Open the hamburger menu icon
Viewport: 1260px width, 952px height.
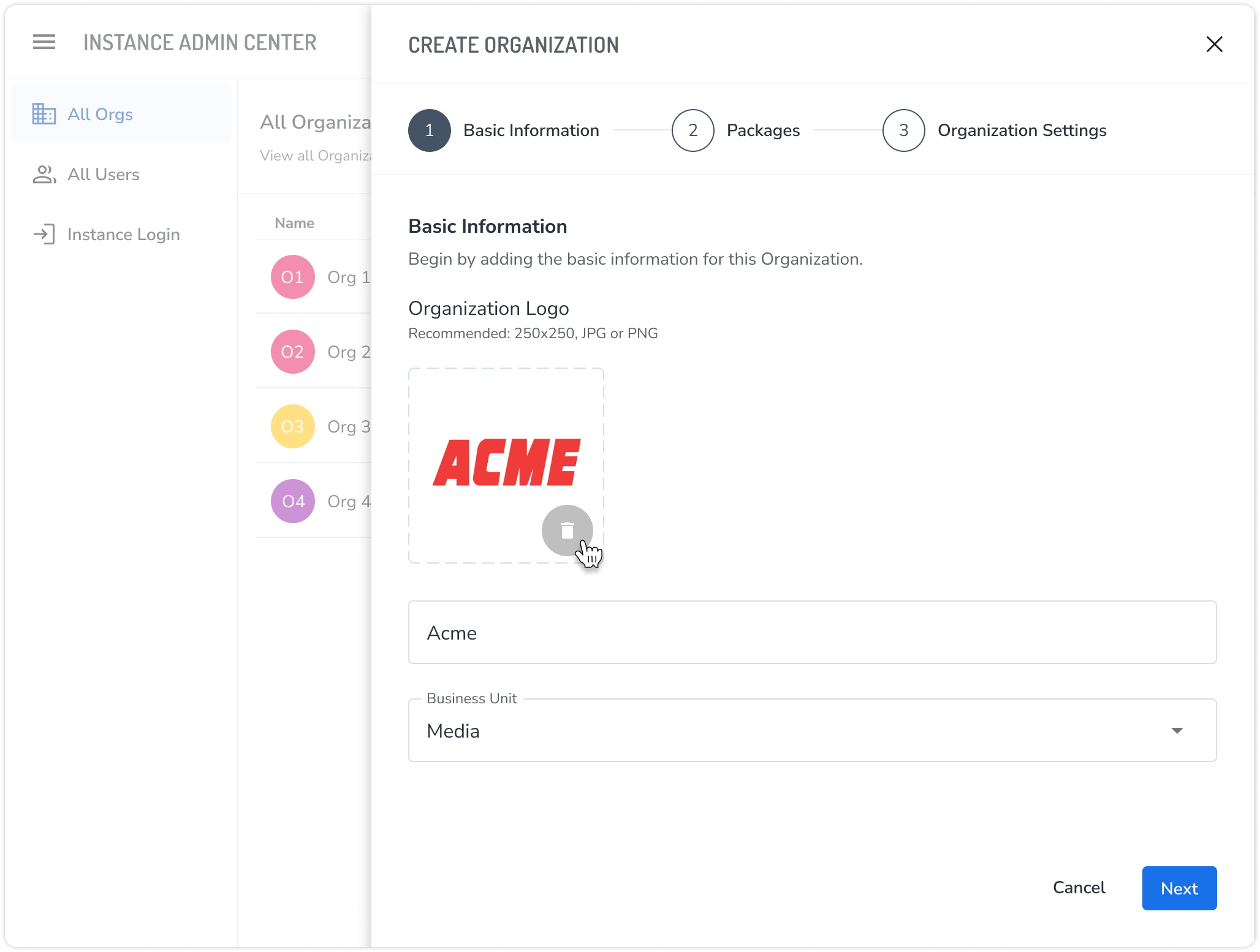(44, 42)
